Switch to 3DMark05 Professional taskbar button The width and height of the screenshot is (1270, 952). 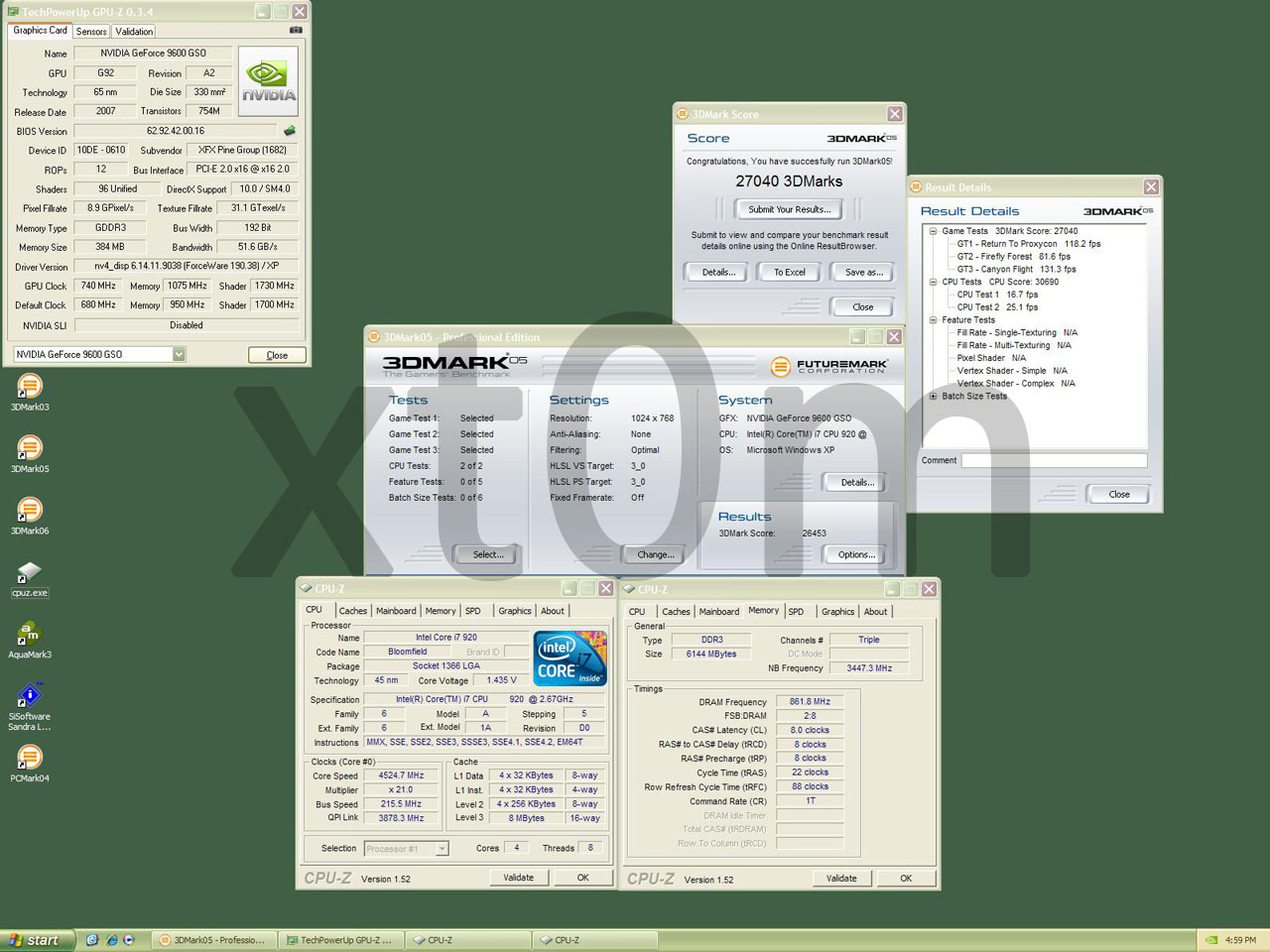click(x=213, y=940)
